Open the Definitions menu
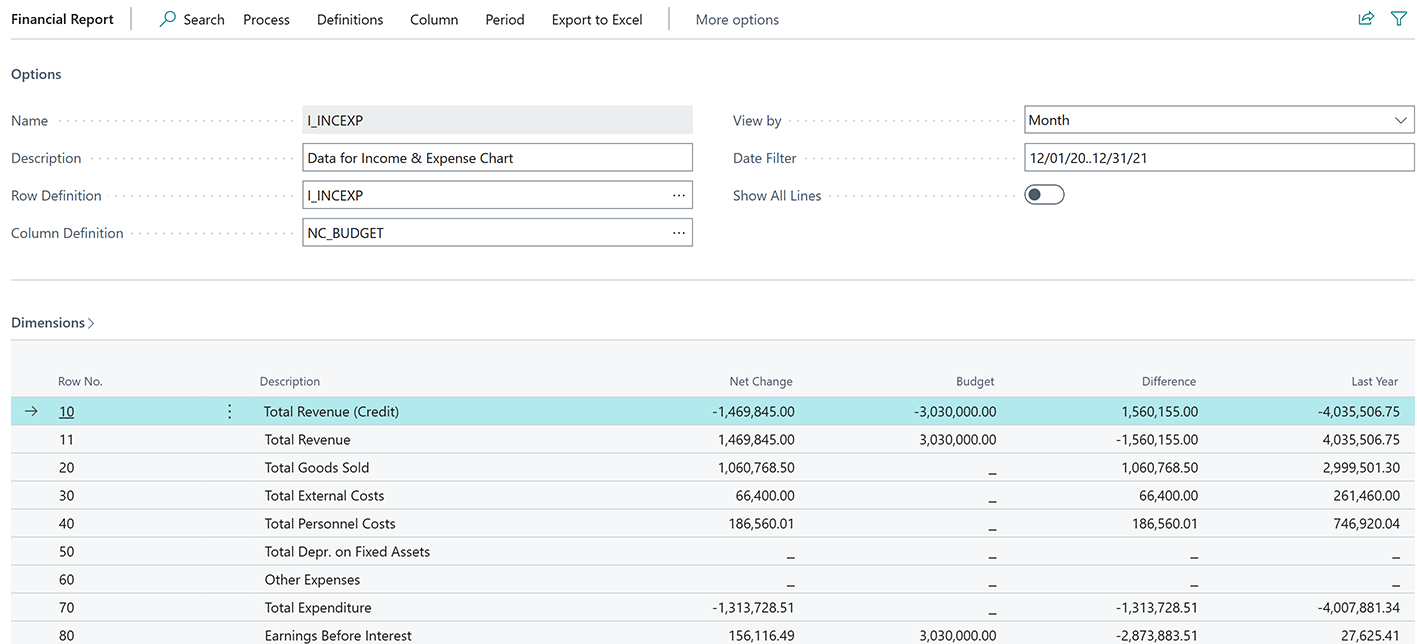Image resolution: width=1417 pixels, height=644 pixels. pos(349,19)
